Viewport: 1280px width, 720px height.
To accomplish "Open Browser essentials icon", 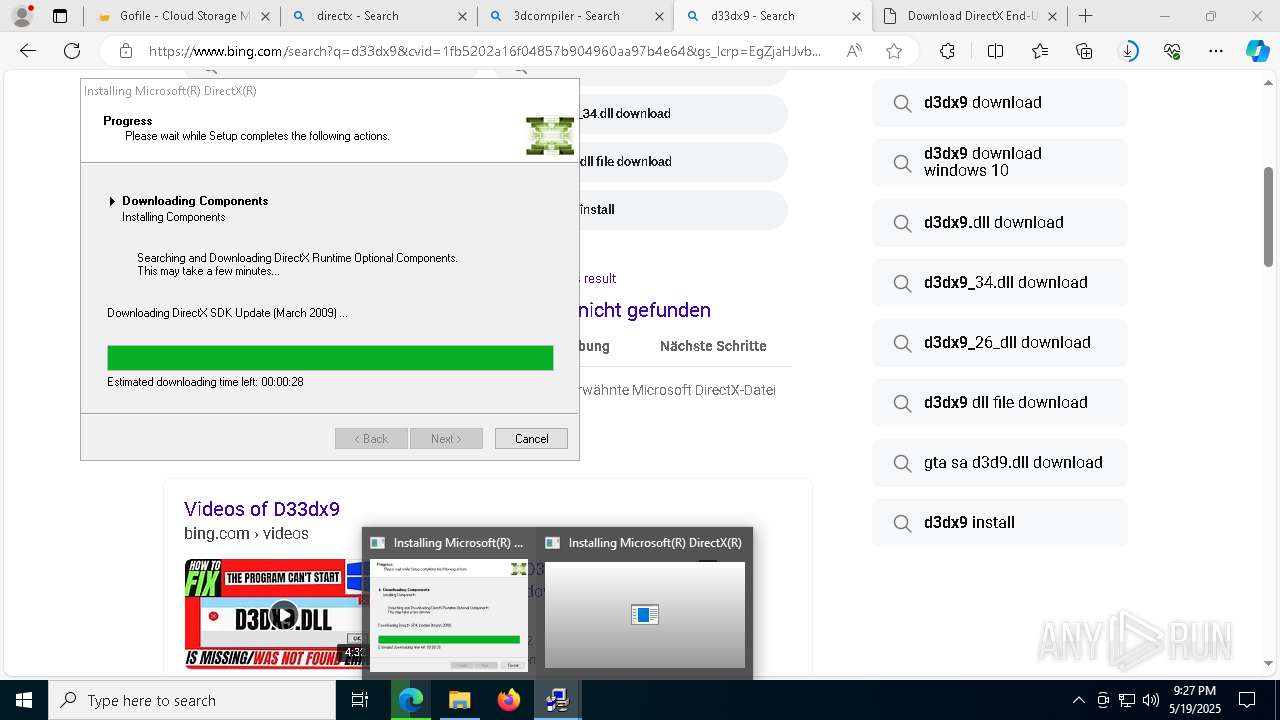I will (1172, 51).
